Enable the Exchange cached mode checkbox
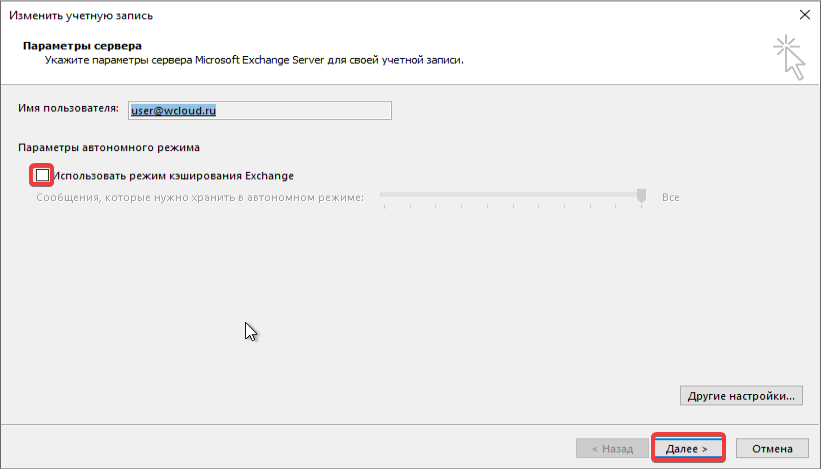This screenshot has width=821, height=469. tap(42, 175)
